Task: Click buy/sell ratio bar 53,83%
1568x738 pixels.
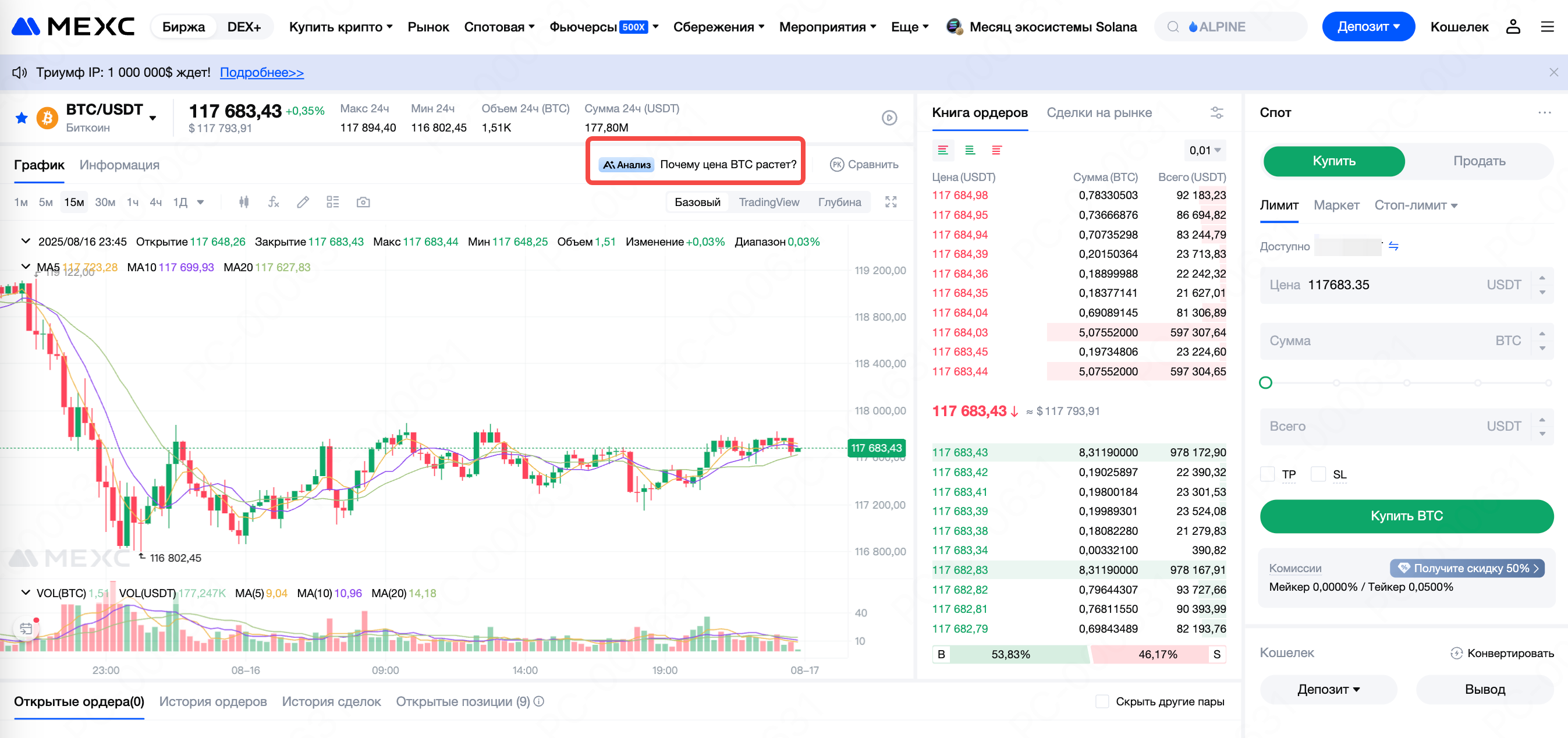Action: coord(1010,654)
